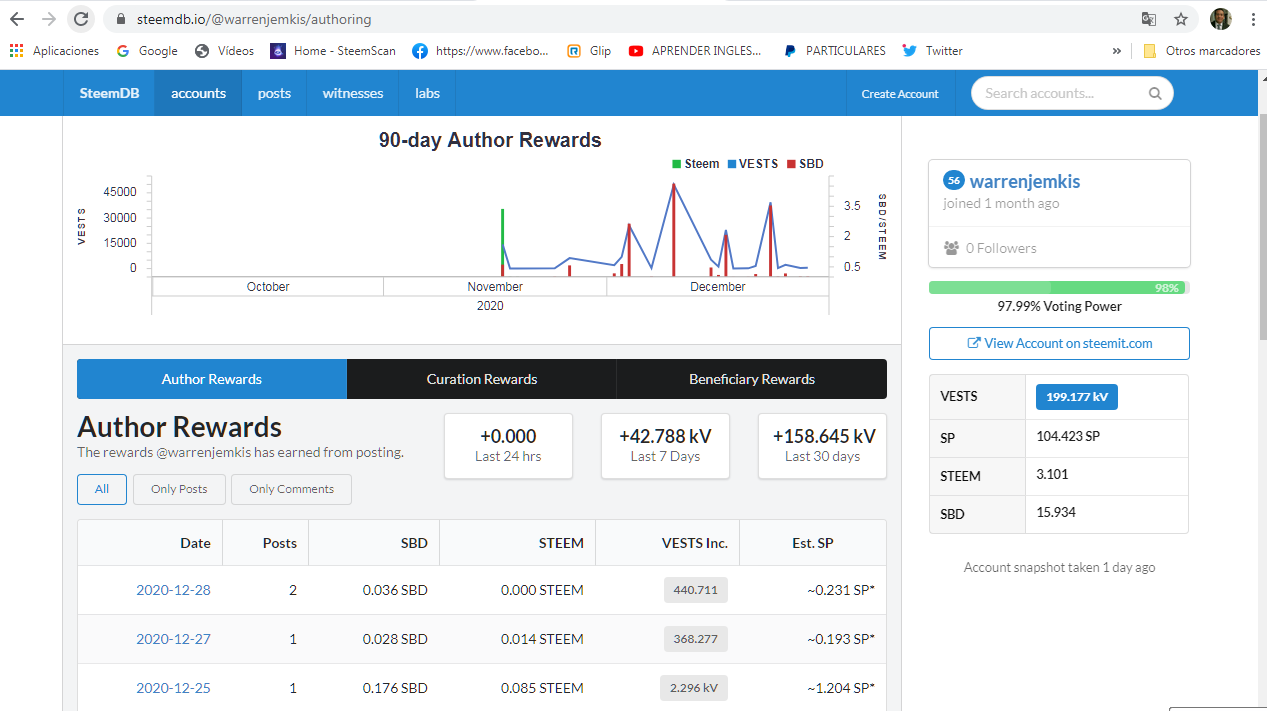Open the labs nav tab
This screenshot has width=1267, height=711.
point(427,93)
